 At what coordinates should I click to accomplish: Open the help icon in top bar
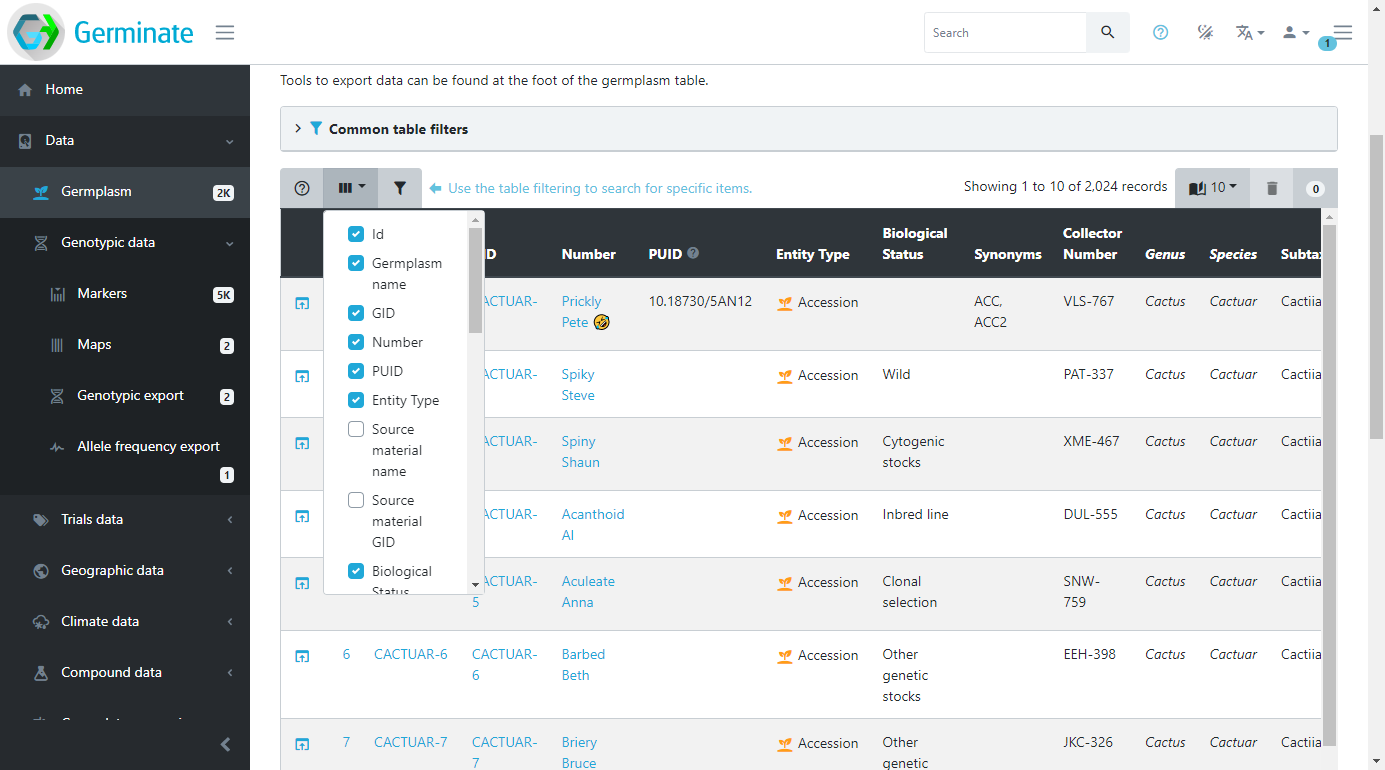point(1160,33)
